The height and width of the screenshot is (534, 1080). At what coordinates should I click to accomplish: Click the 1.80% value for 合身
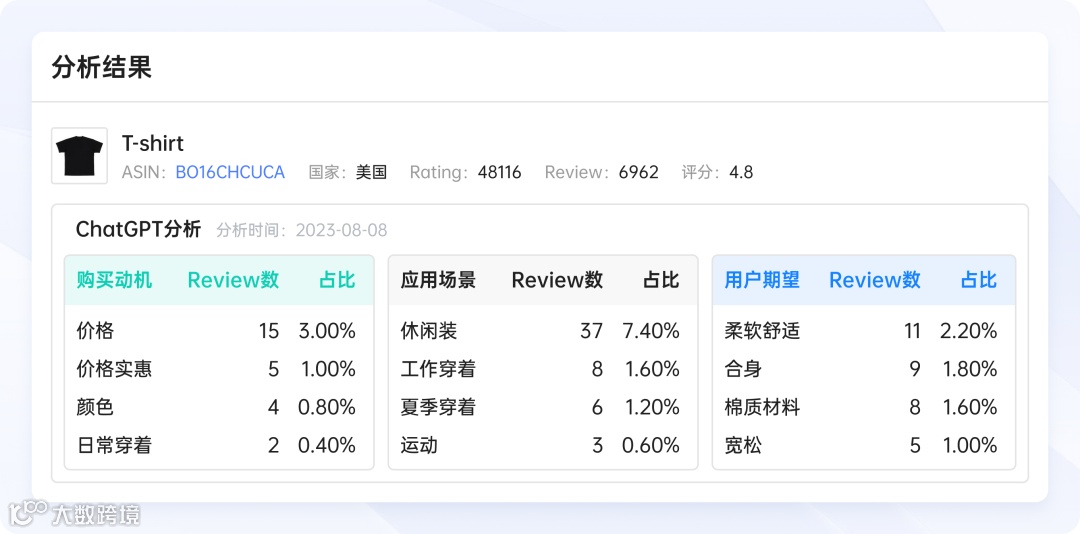point(970,369)
